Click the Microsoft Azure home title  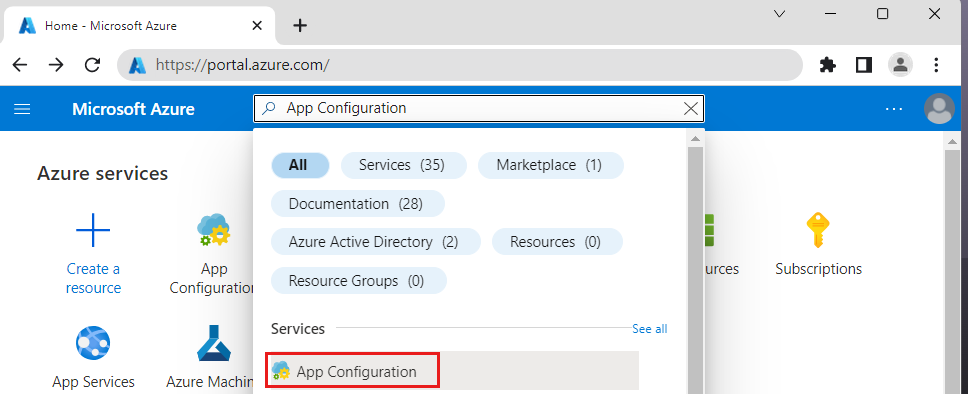pyautogui.click(x=133, y=109)
